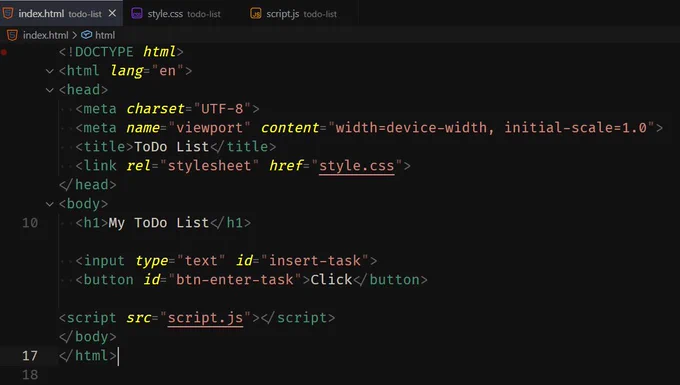Switch to the index.html tab
Image resolution: width=680 pixels, height=385 pixels.
[60, 13]
